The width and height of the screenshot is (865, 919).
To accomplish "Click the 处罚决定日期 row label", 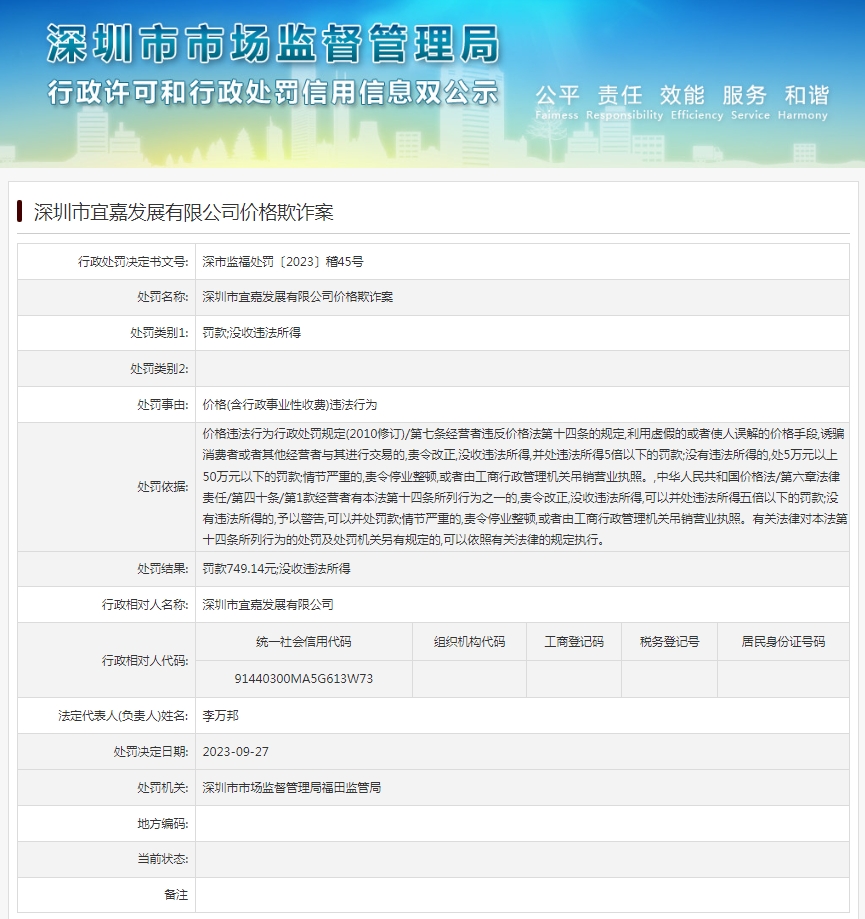I will pyautogui.click(x=151, y=751).
